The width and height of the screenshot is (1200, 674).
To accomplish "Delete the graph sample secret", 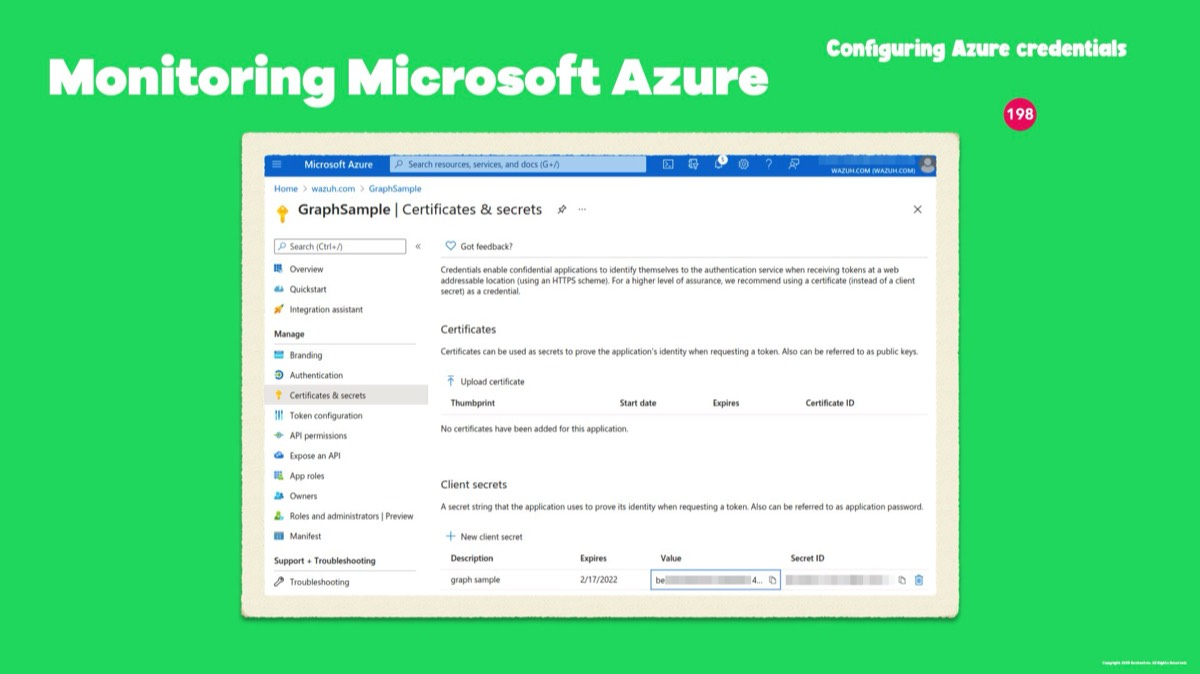I will click(x=919, y=580).
